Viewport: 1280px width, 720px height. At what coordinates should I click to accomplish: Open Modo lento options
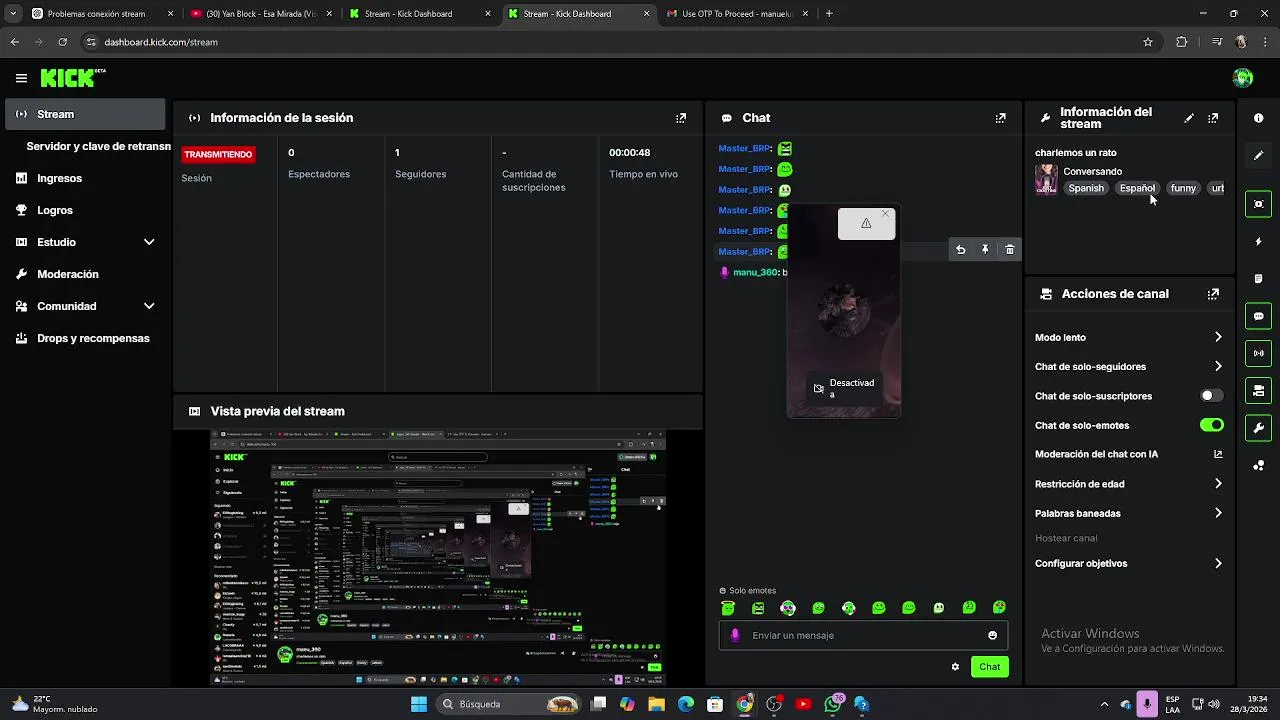(1129, 337)
